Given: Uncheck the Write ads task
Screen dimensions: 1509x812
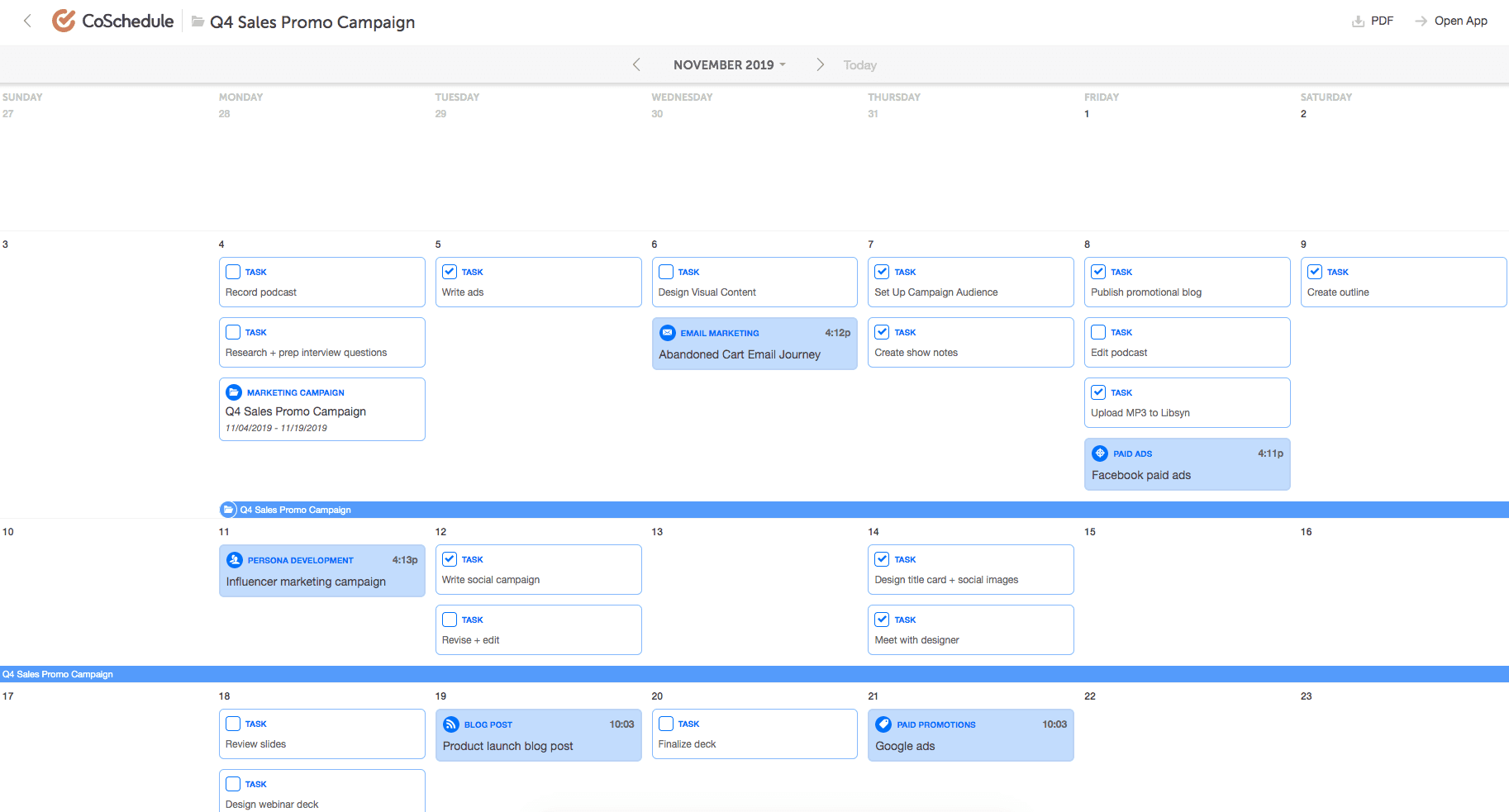Looking at the screenshot, I should click(450, 272).
